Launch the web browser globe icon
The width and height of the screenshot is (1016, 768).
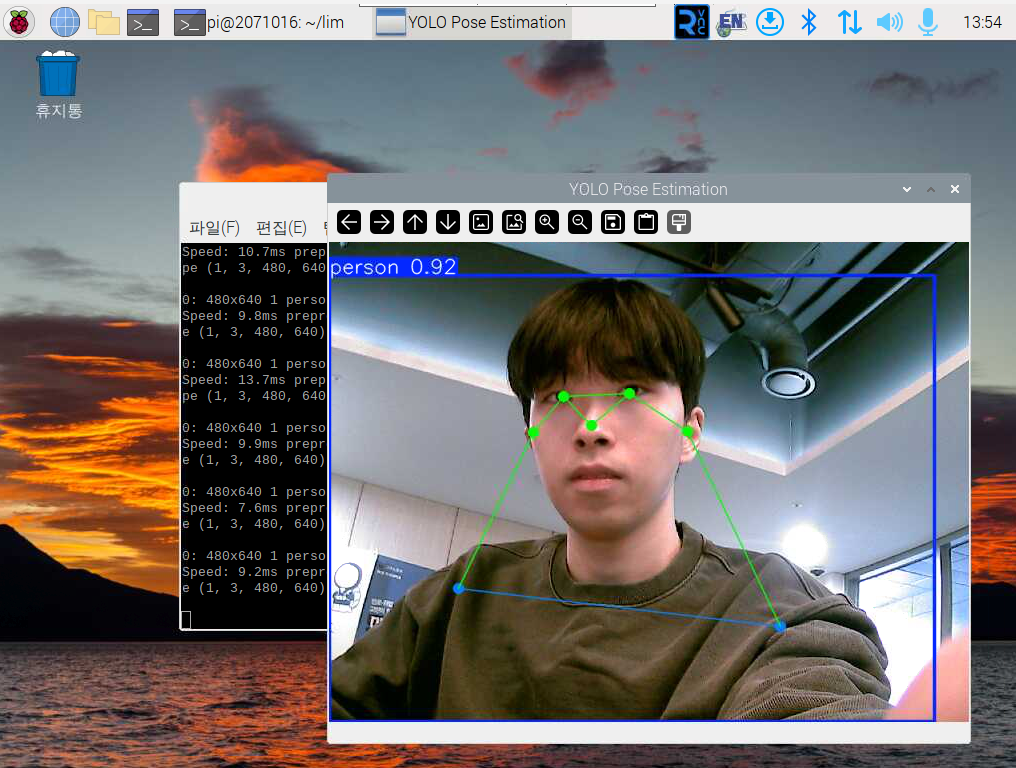[x=65, y=22]
